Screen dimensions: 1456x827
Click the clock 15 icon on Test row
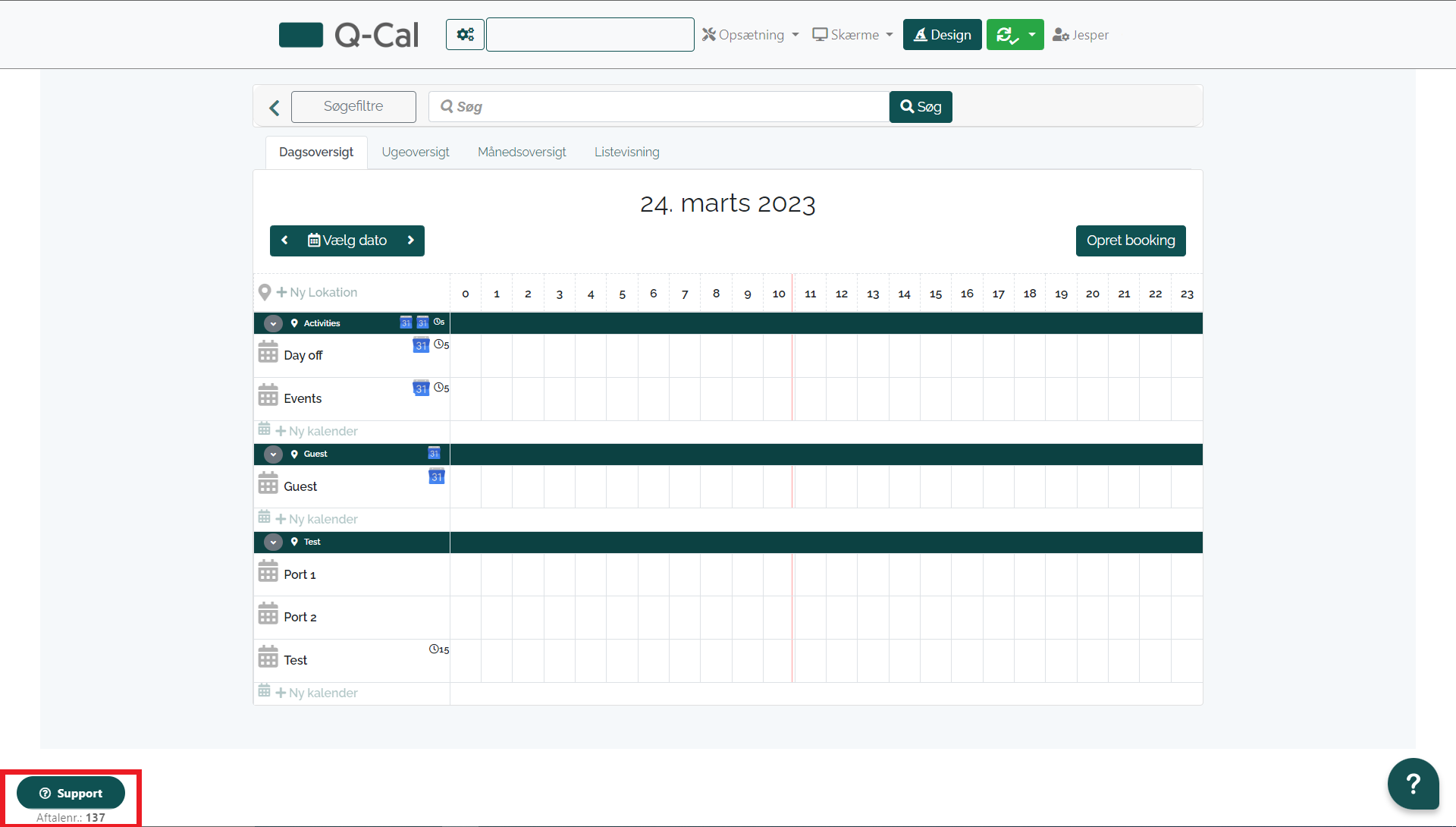439,649
